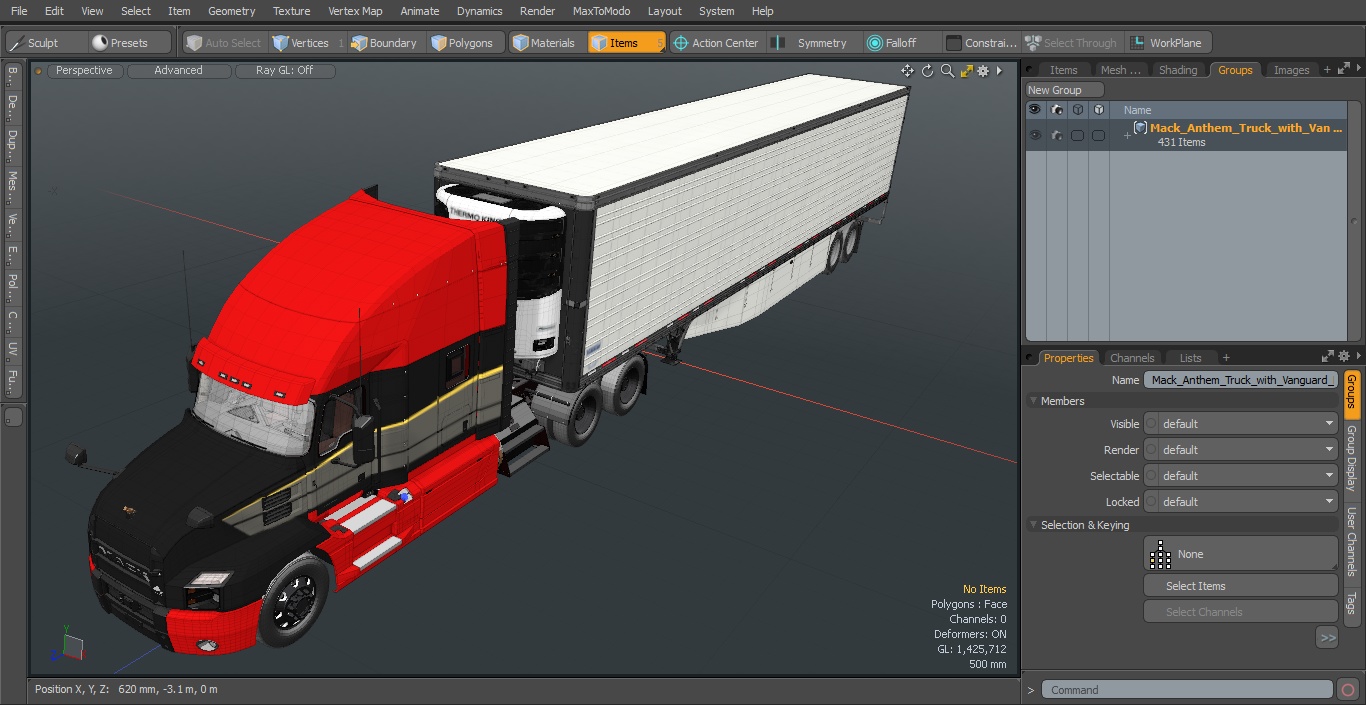The height and width of the screenshot is (705, 1366).
Task: Open the Presets browser
Action: [x=129, y=43]
